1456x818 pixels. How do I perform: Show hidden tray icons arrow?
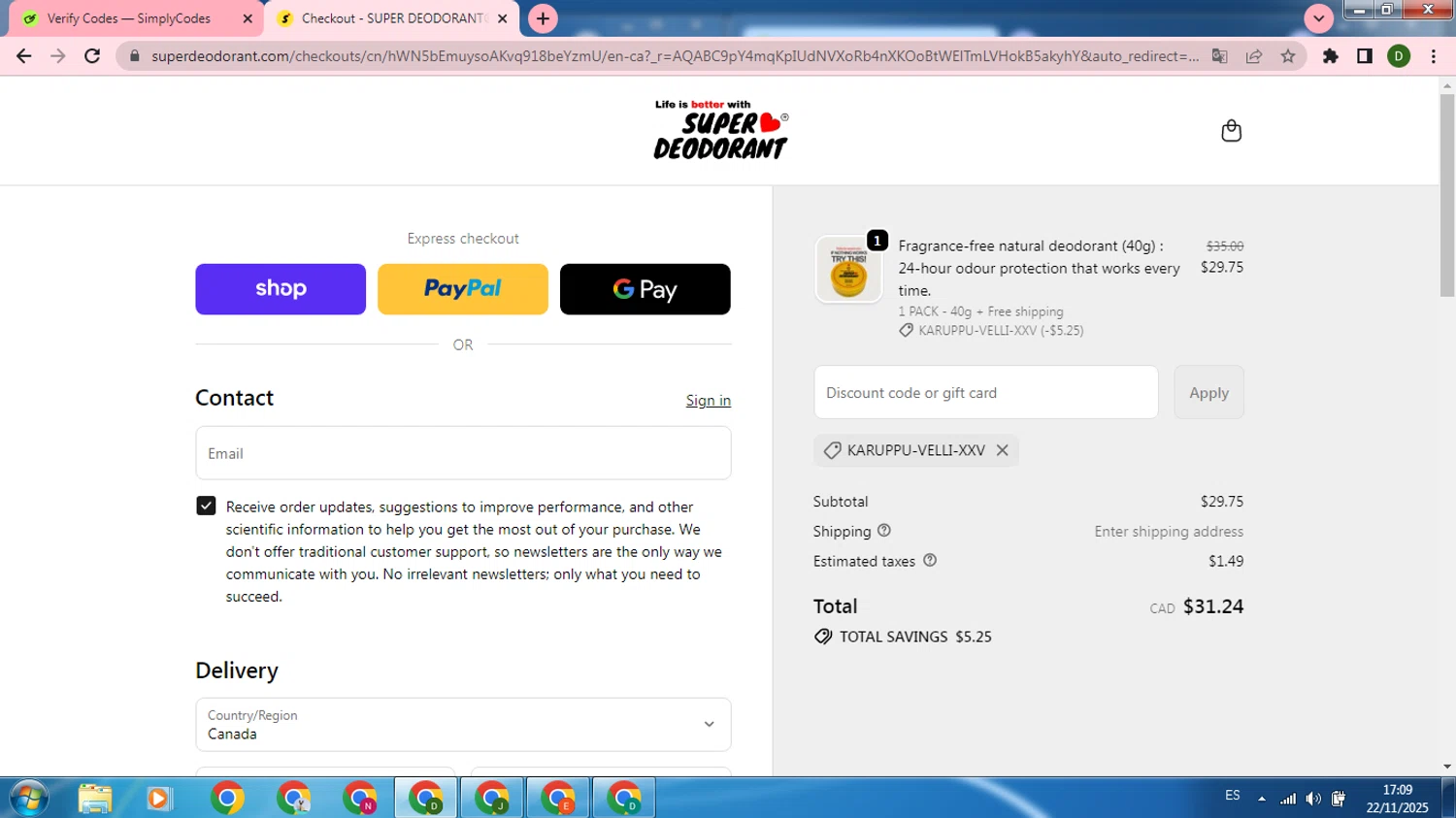click(1262, 799)
